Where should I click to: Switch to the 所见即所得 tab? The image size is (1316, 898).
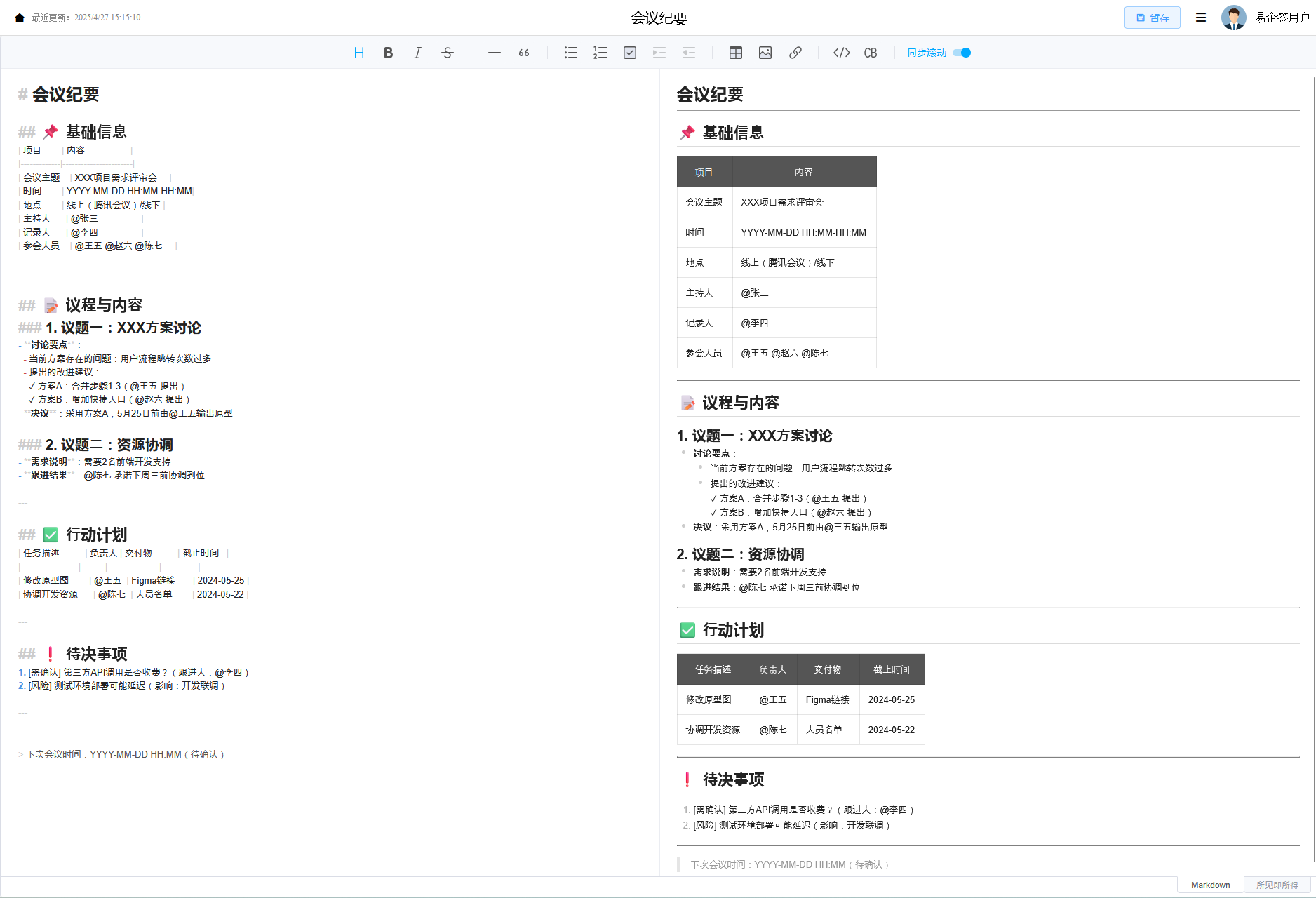(1277, 885)
